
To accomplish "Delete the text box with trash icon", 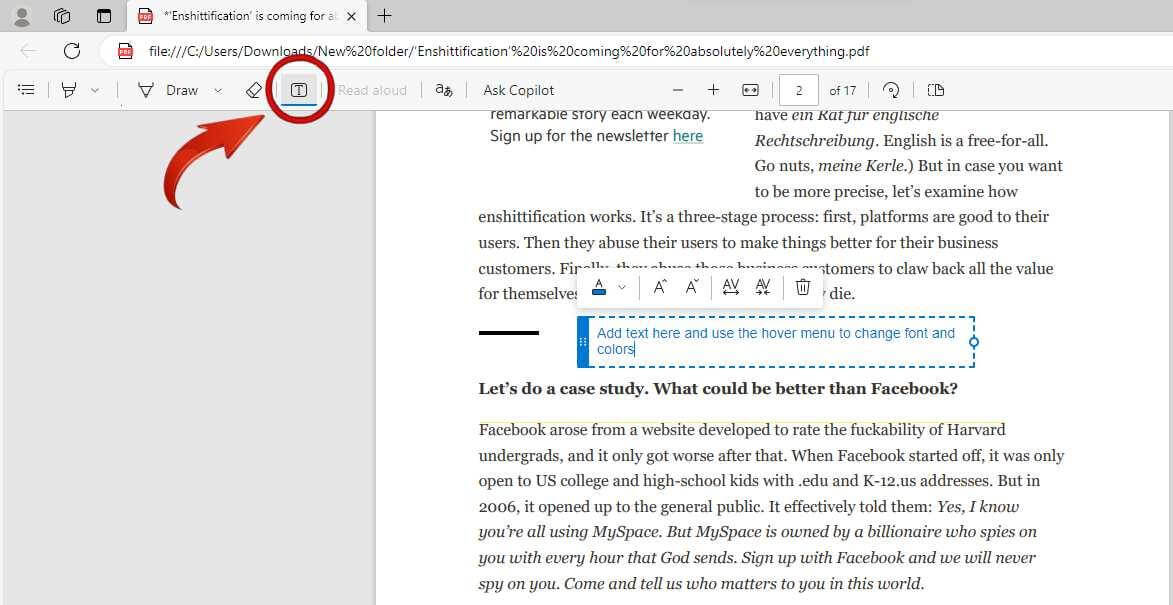I will tap(803, 288).
